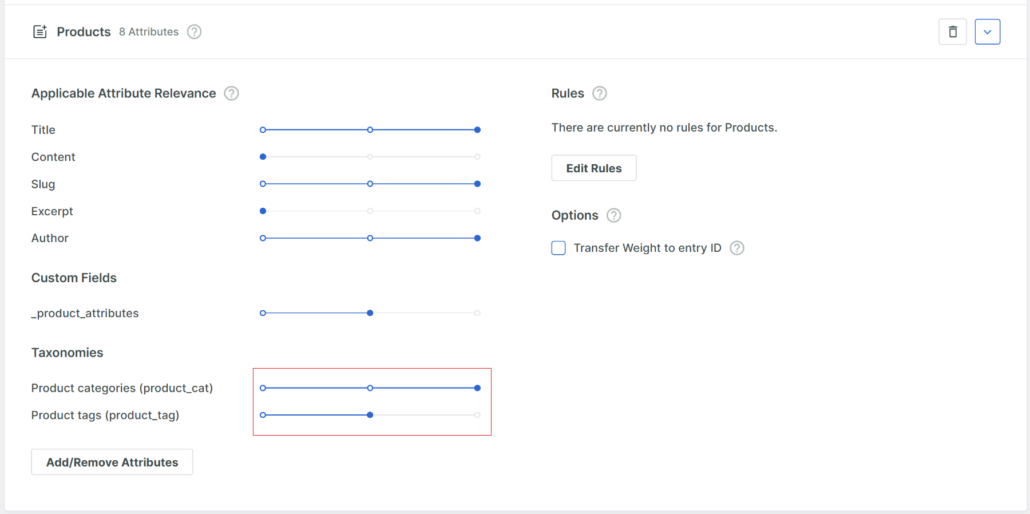Click Add/Remove Attributes button
The height and width of the screenshot is (514, 1030).
112,462
